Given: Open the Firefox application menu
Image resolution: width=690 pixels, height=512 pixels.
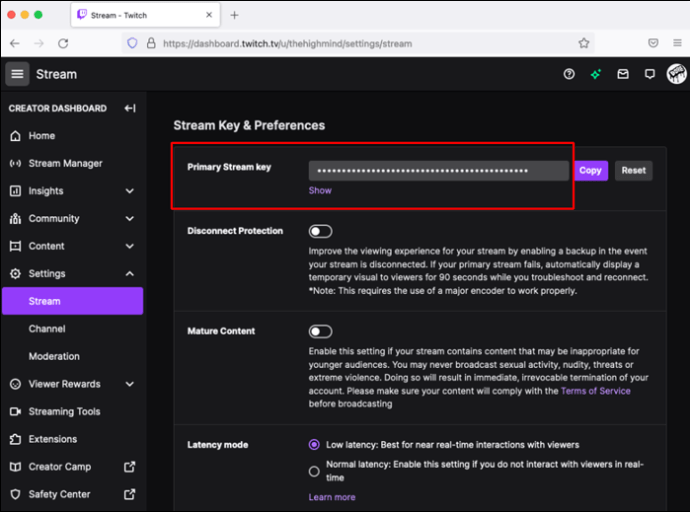Looking at the screenshot, I should (x=677, y=43).
